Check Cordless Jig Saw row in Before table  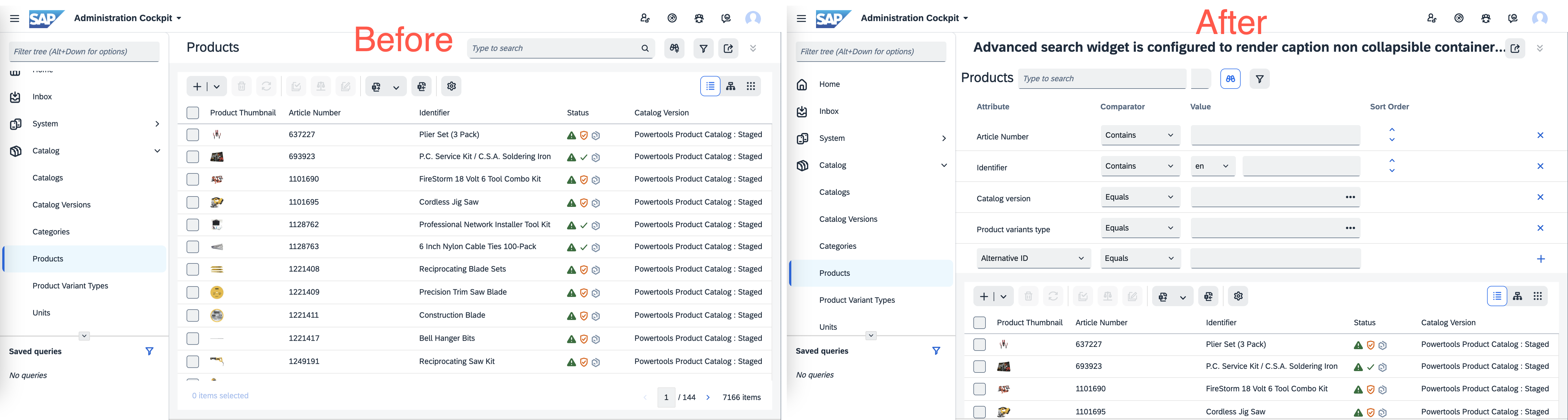(x=193, y=202)
